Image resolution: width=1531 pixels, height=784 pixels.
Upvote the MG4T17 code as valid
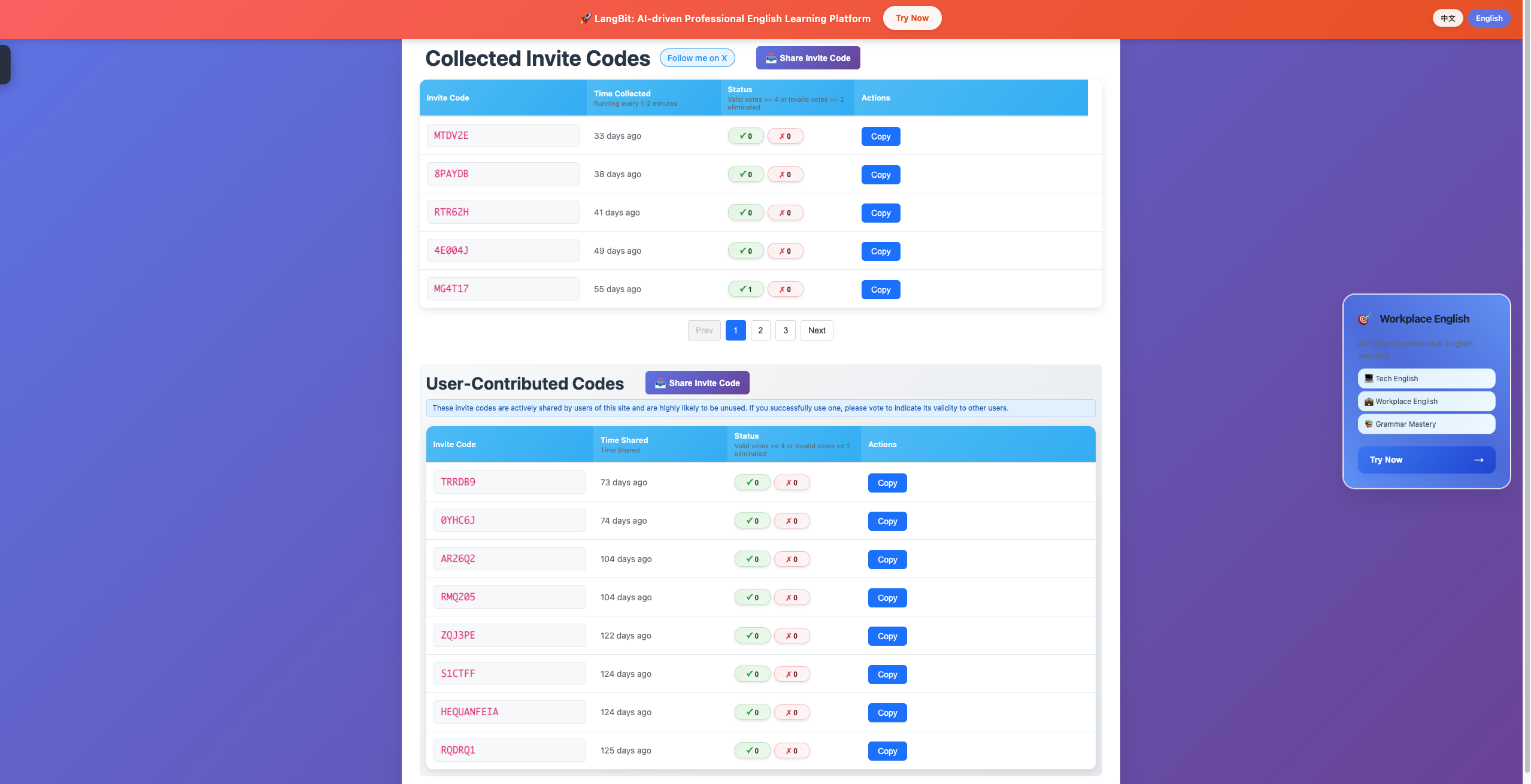(x=745, y=289)
